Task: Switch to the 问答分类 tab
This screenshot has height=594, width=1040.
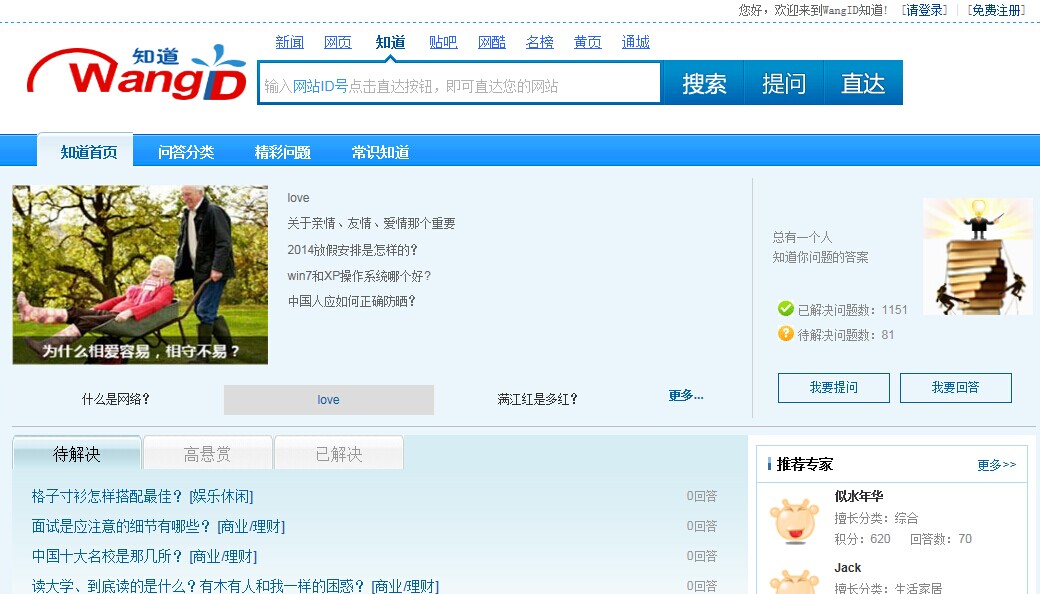Action: click(186, 152)
